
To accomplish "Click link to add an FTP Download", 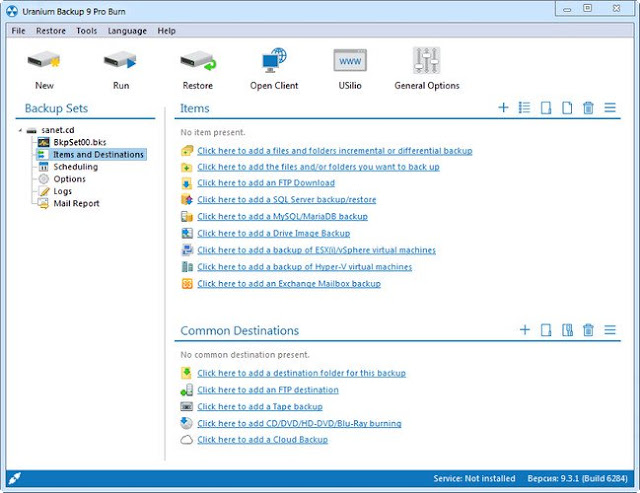I will tap(266, 183).
